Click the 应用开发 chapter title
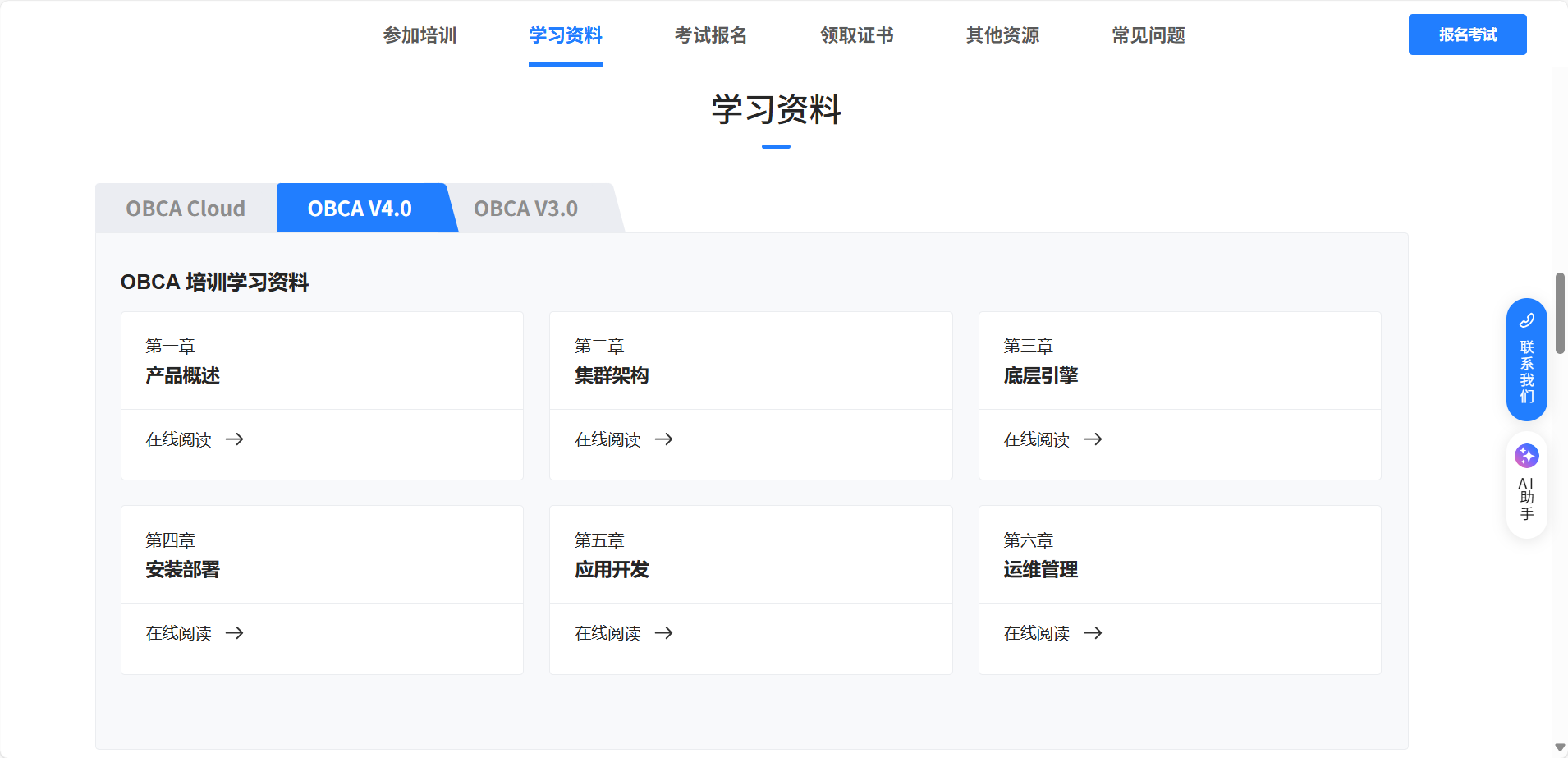 pos(612,570)
